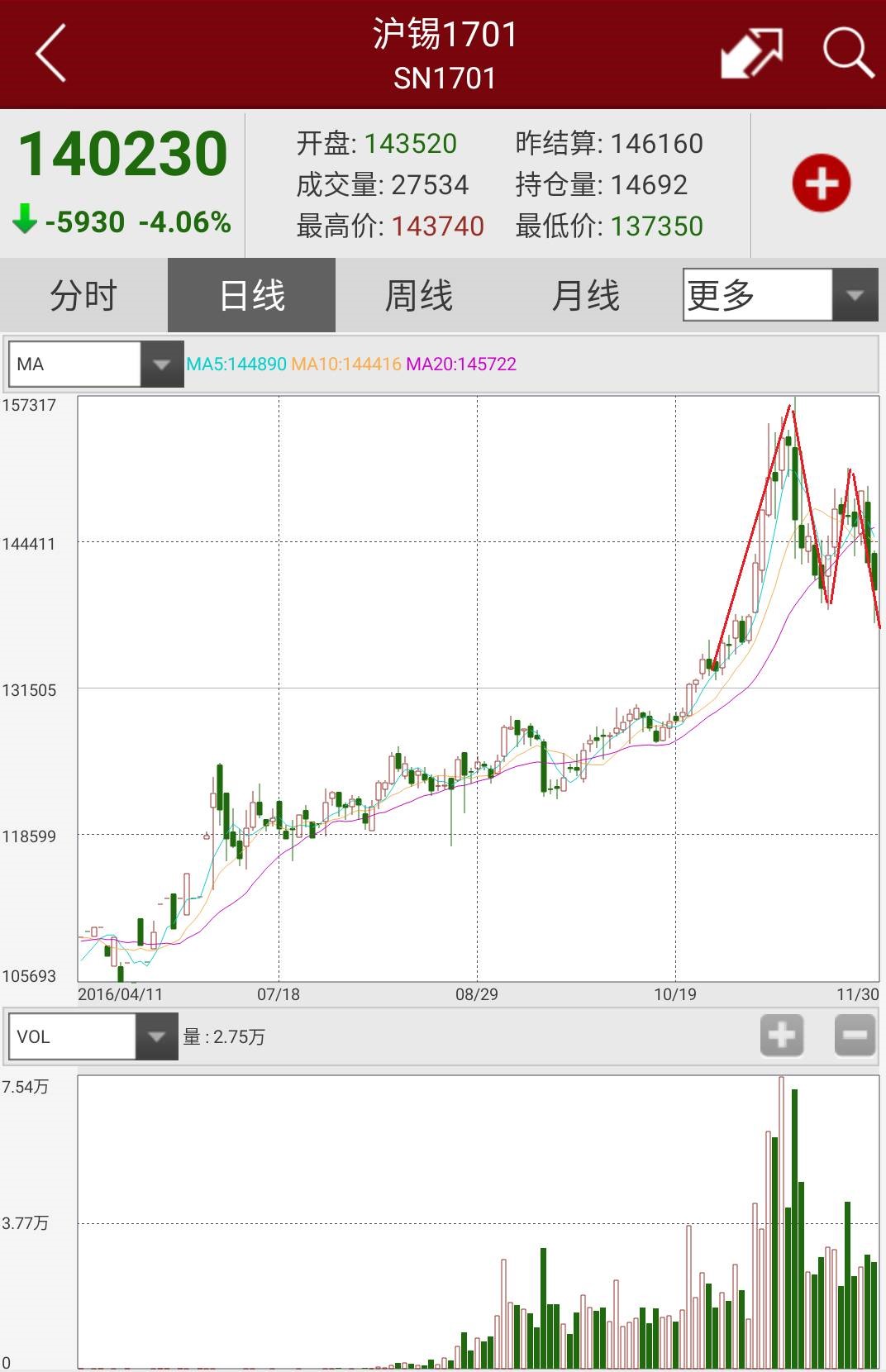Tap the MA20 magenta value label
The width and height of the screenshot is (886, 1372).
(461, 364)
